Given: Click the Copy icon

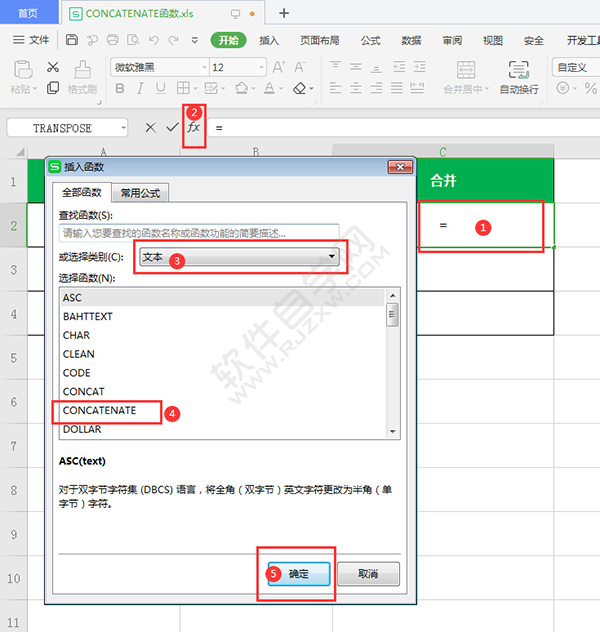Looking at the screenshot, I should 53,88.
